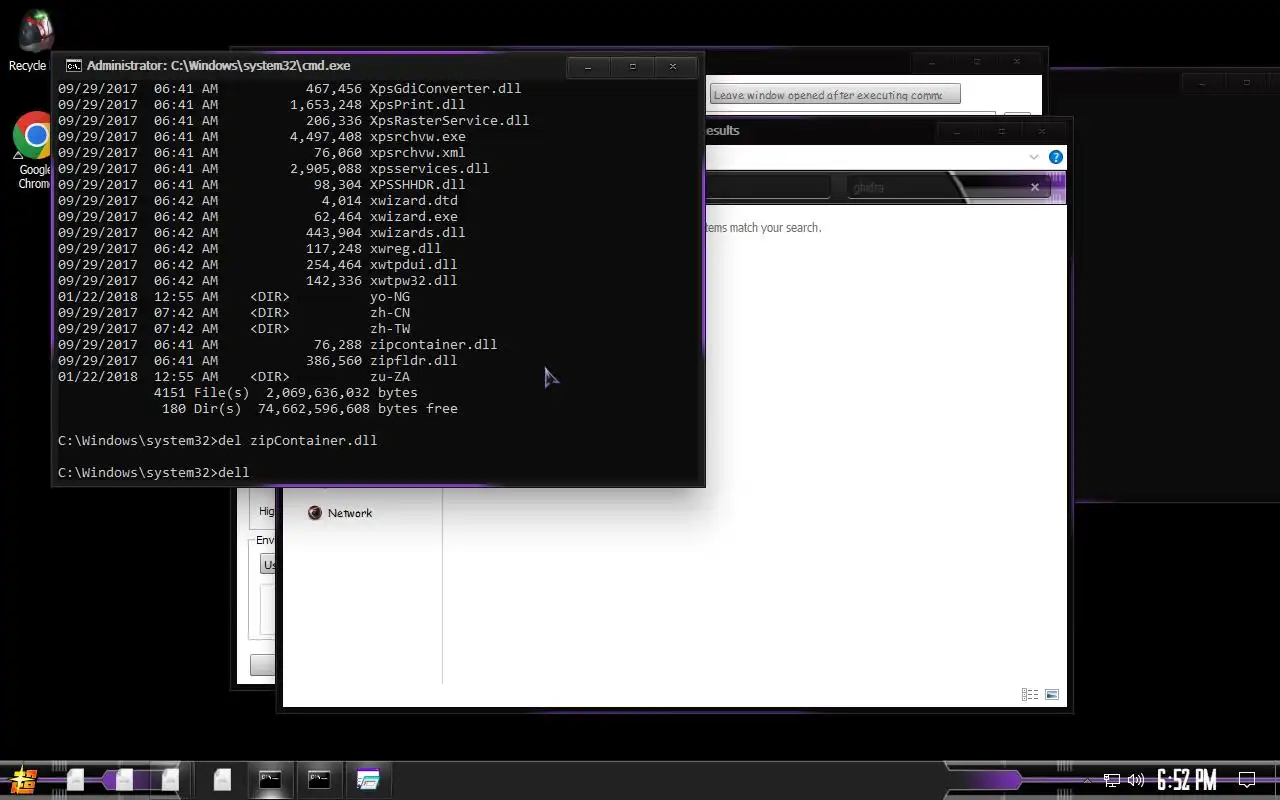Screen dimensions: 1280x800
Task: Click 'xpsrchvw.xml' in the listing
Action: [417, 152]
